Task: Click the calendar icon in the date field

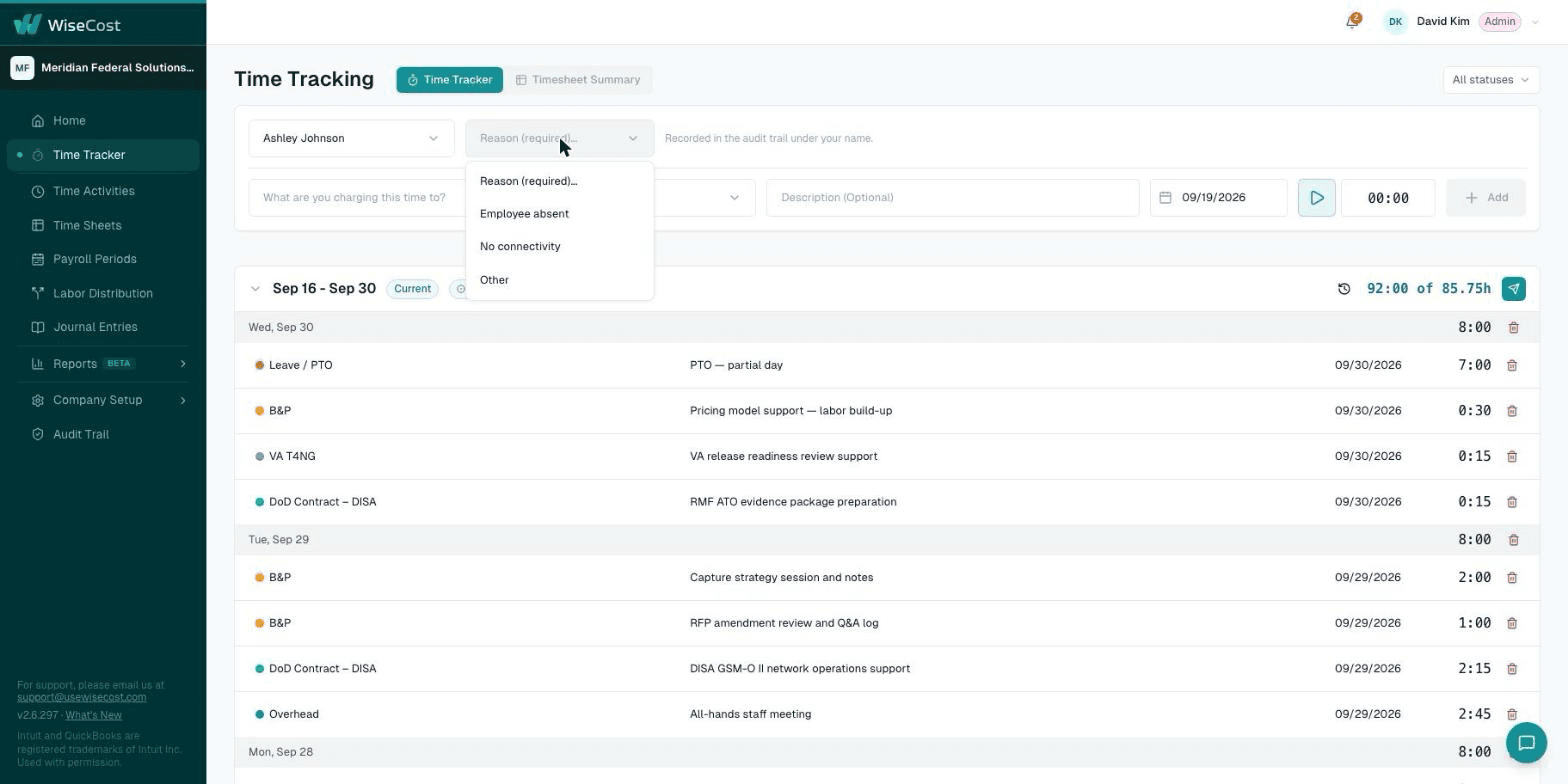Action: (x=1165, y=198)
